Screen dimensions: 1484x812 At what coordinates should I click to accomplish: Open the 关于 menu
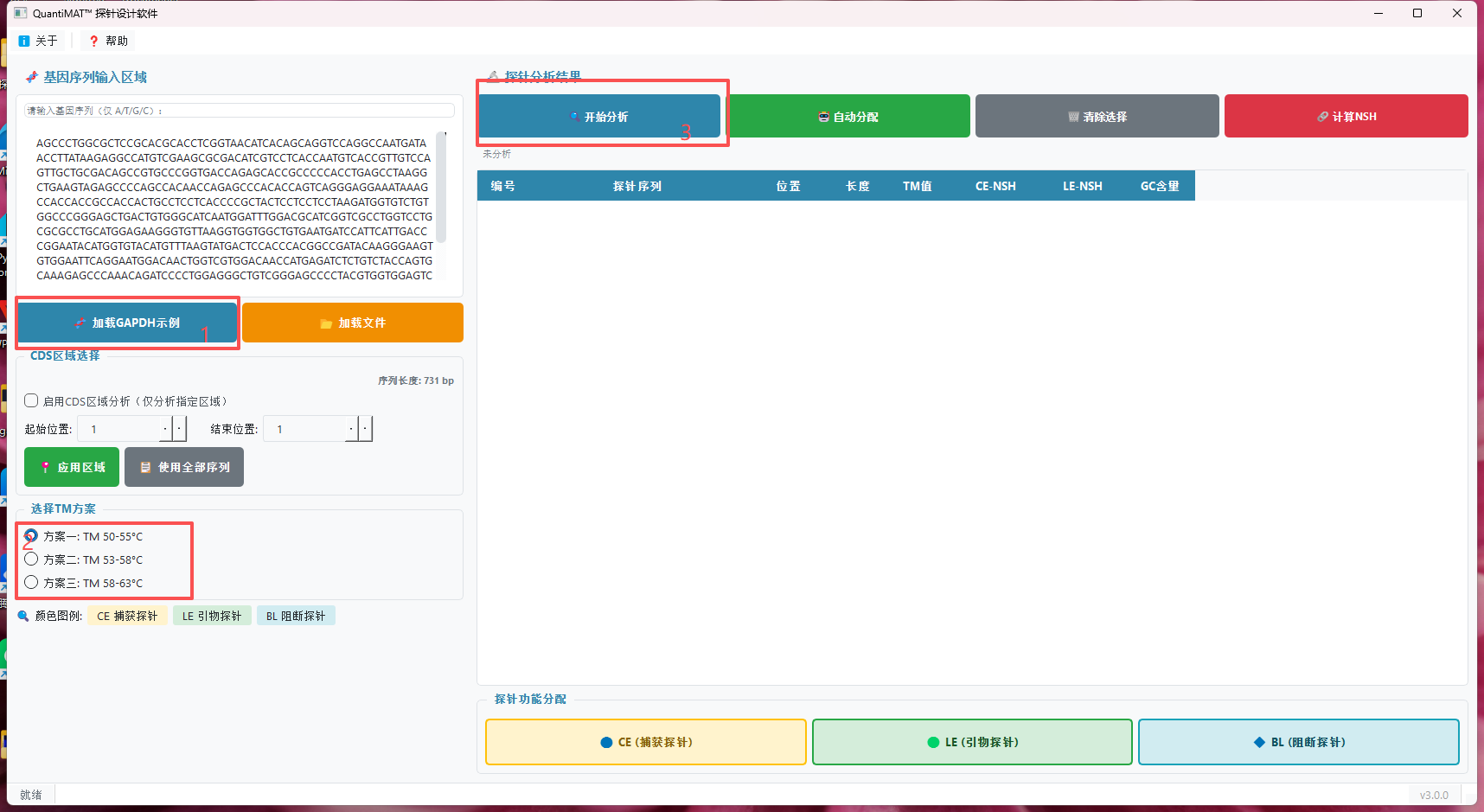(38, 40)
